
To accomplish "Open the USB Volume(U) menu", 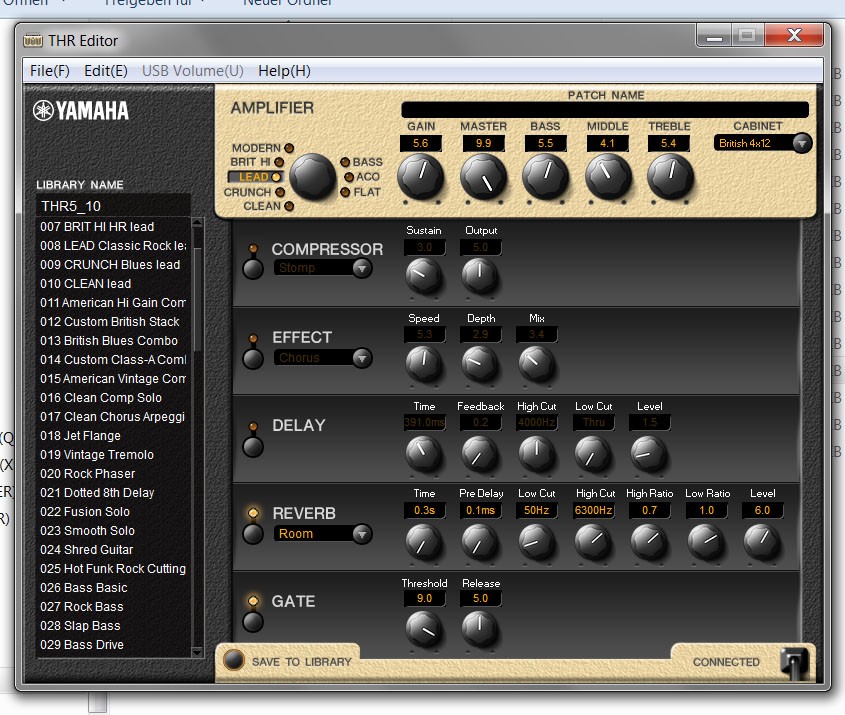I will click(192, 71).
